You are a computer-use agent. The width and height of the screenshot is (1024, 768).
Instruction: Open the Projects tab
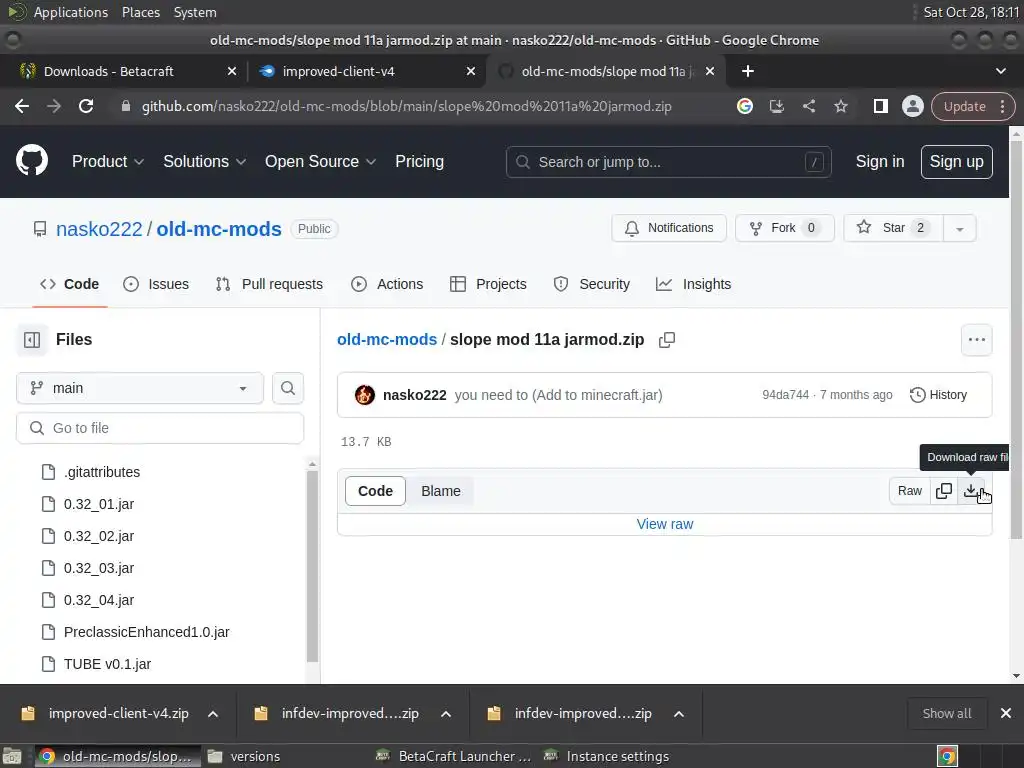pyautogui.click(x=488, y=284)
